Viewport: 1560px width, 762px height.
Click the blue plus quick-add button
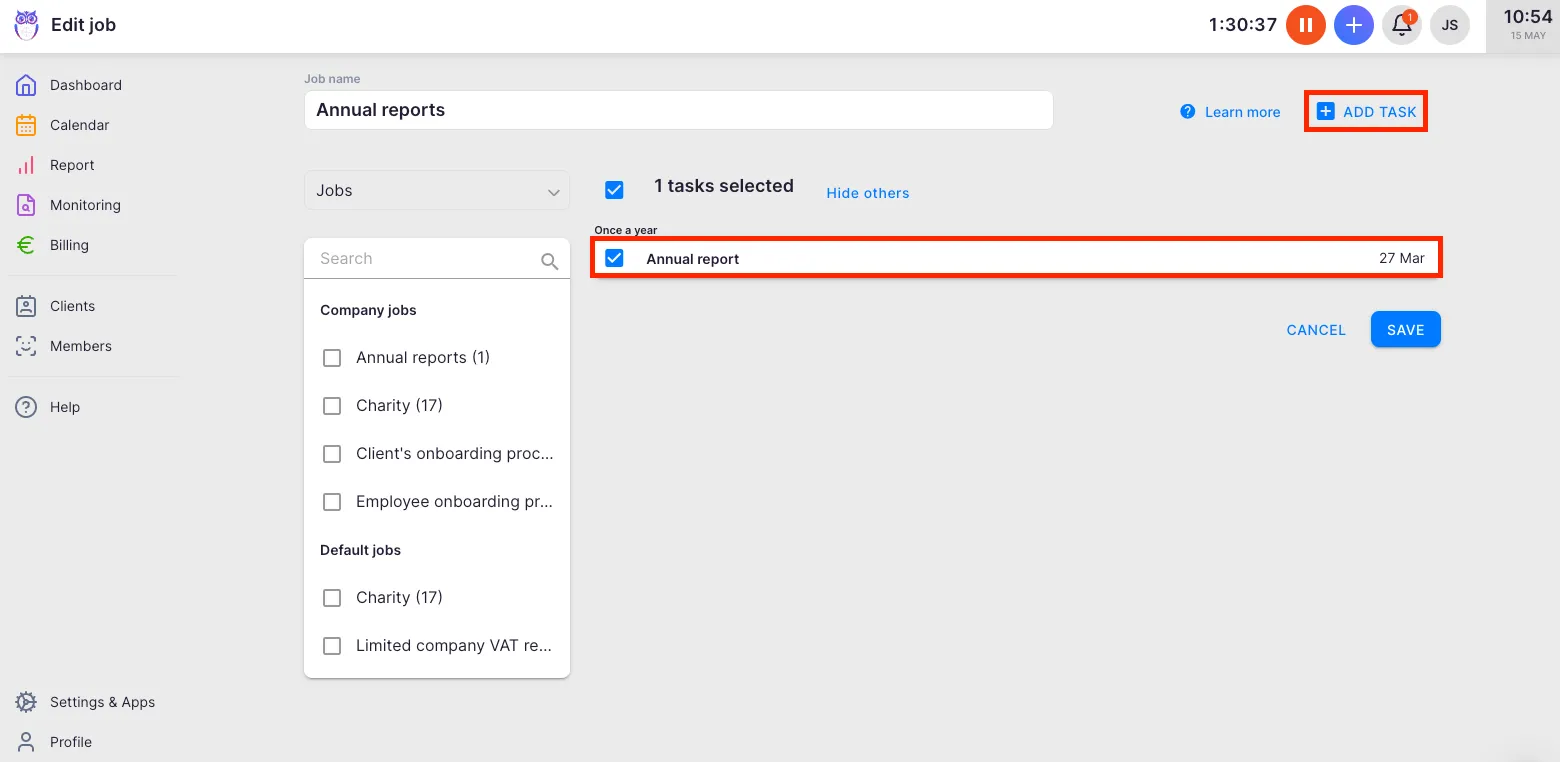coord(1353,25)
